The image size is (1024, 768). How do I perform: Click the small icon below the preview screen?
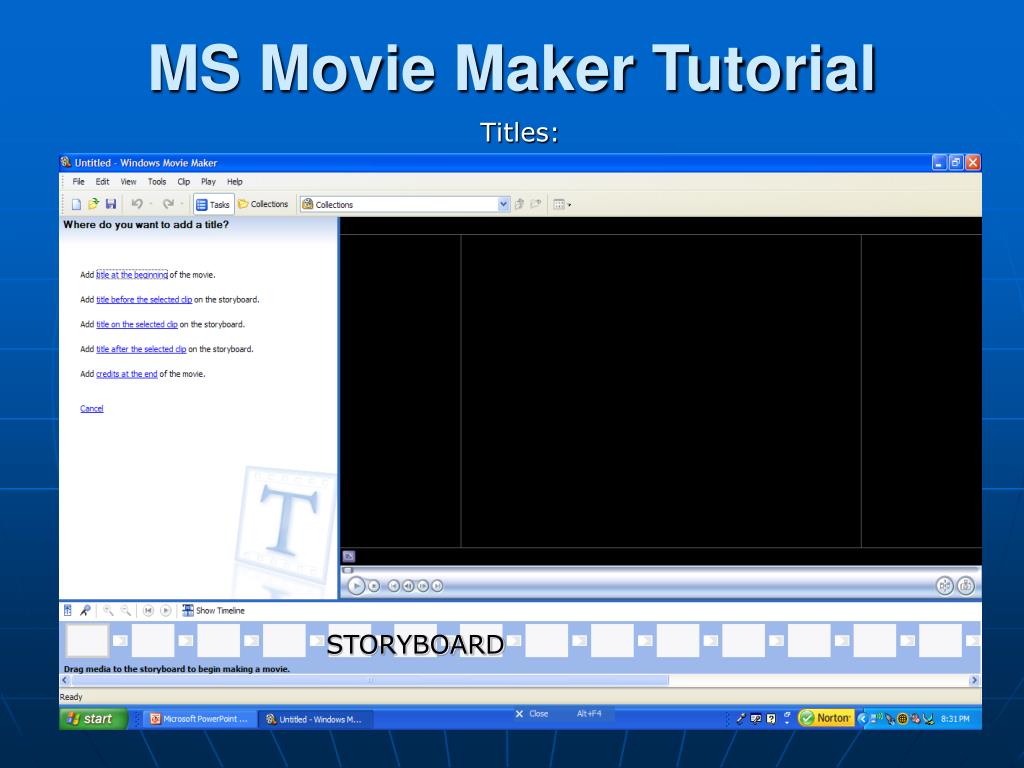pyautogui.click(x=349, y=556)
